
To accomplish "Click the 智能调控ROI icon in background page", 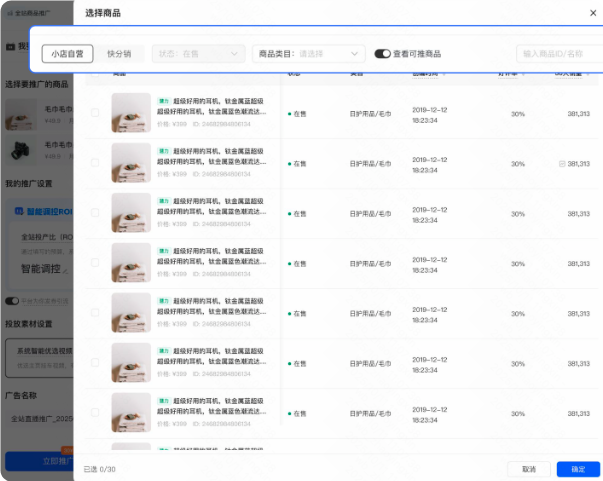I will (x=19, y=211).
